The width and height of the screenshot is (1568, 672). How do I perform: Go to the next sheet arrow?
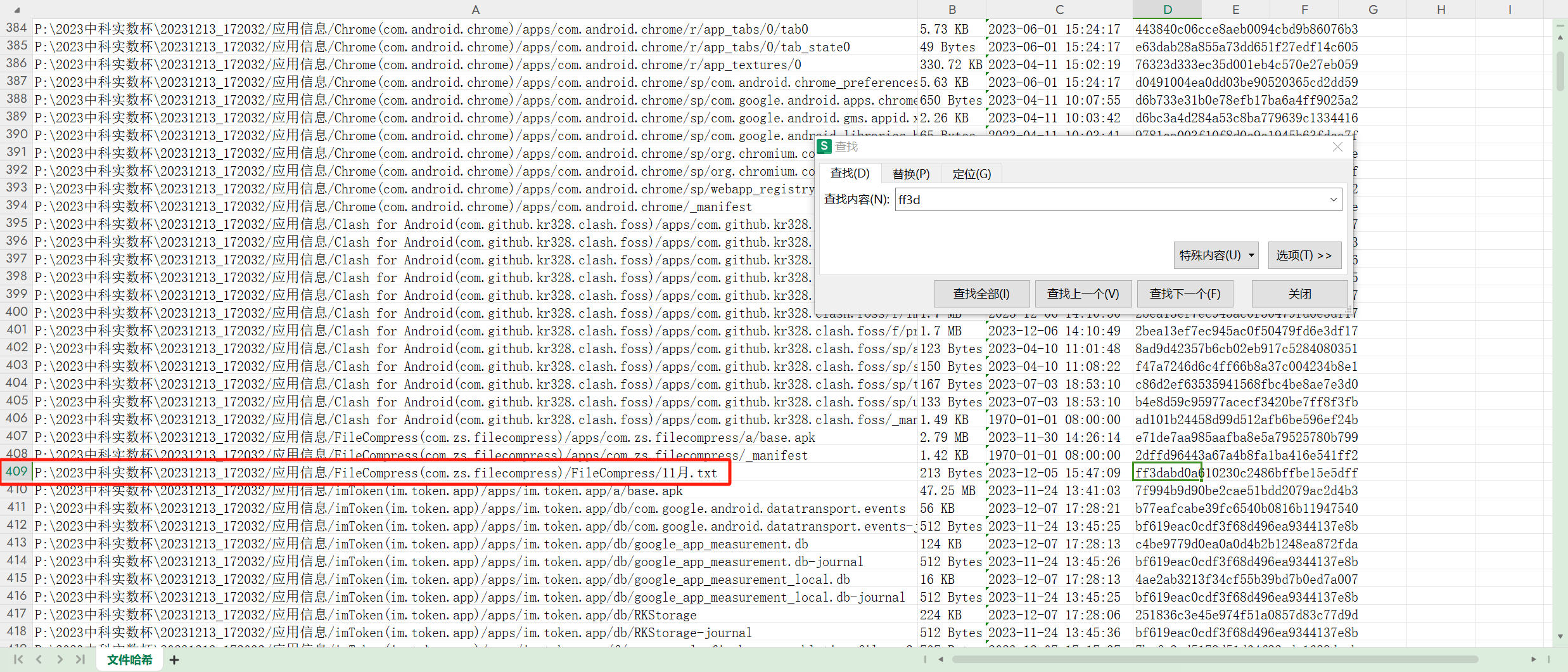(x=60, y=659)
